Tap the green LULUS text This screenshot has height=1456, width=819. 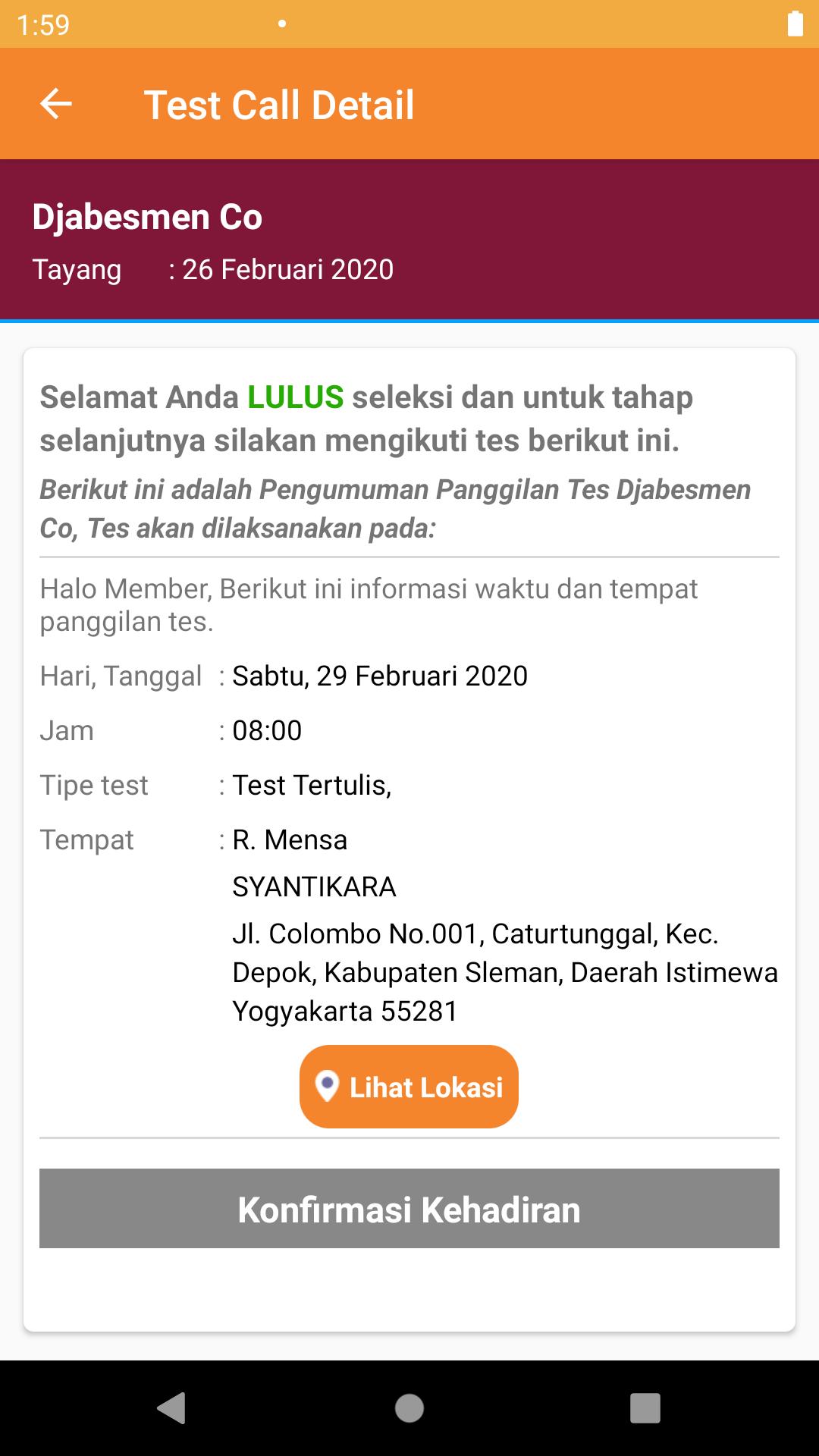[x=296, y=397]
